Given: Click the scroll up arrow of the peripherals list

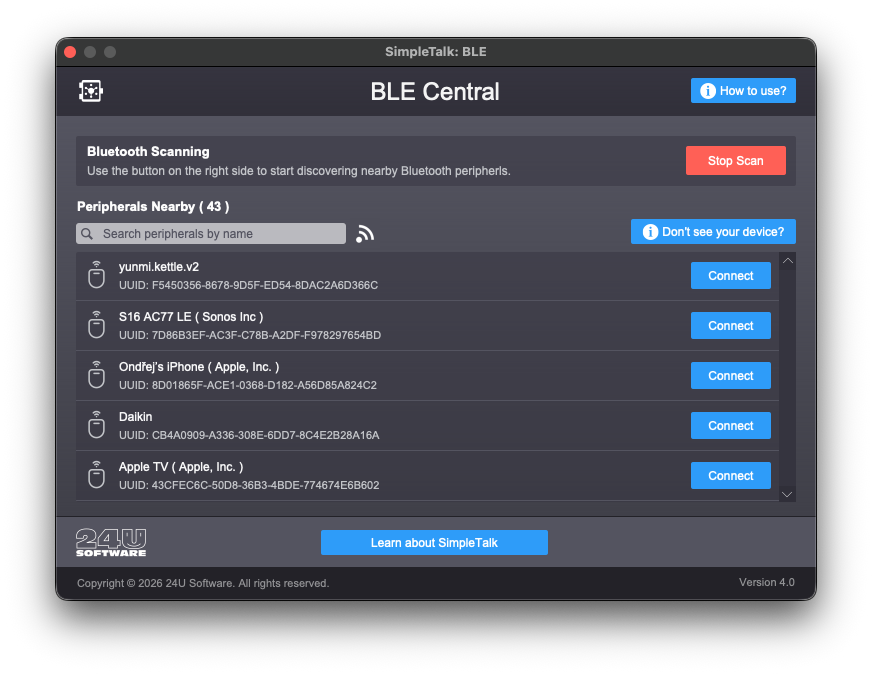Looking at the screenshot, I should 787,261.
